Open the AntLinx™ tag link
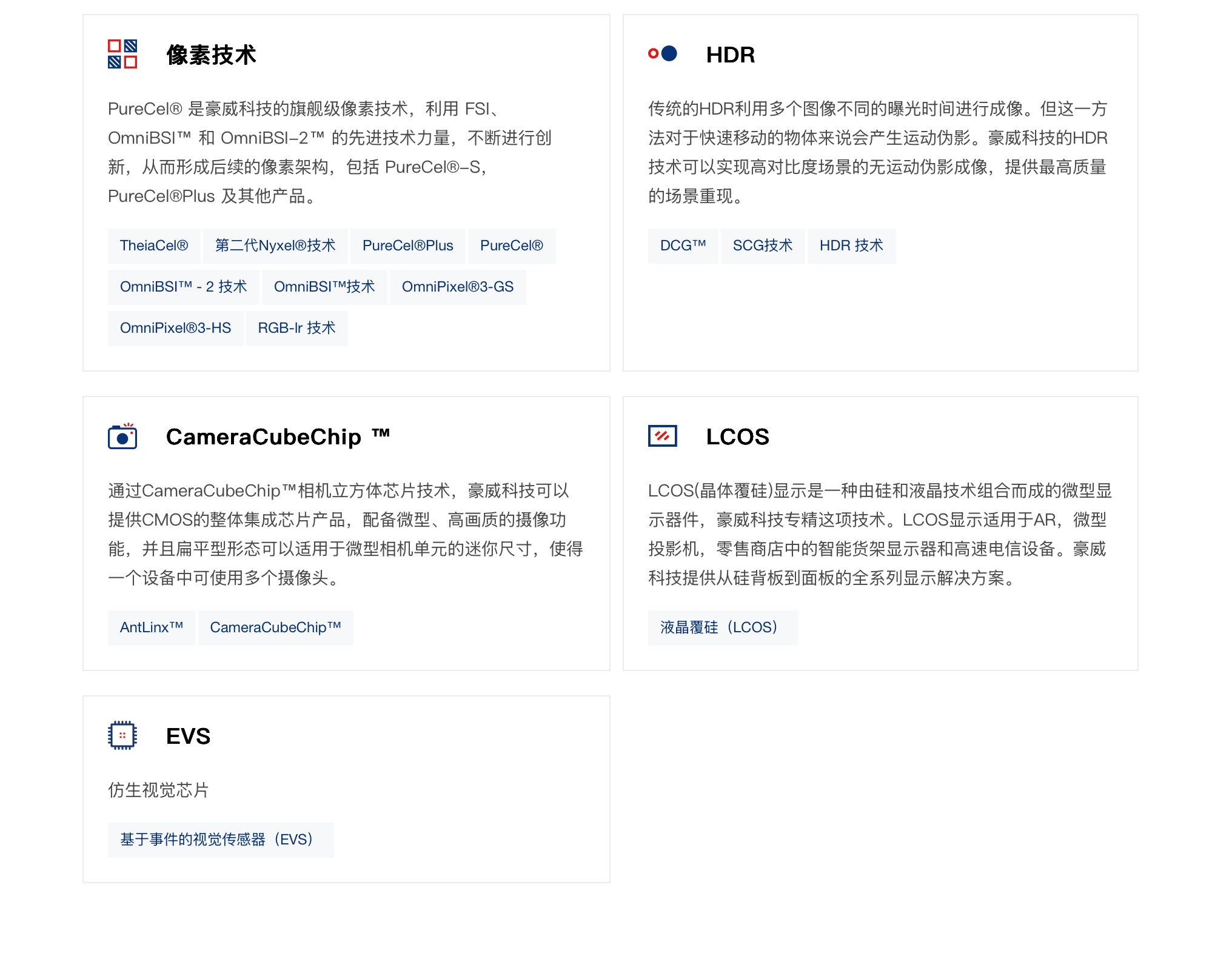Image resolution: width=1232 pixels, height=959 pixels. (152, 627)
